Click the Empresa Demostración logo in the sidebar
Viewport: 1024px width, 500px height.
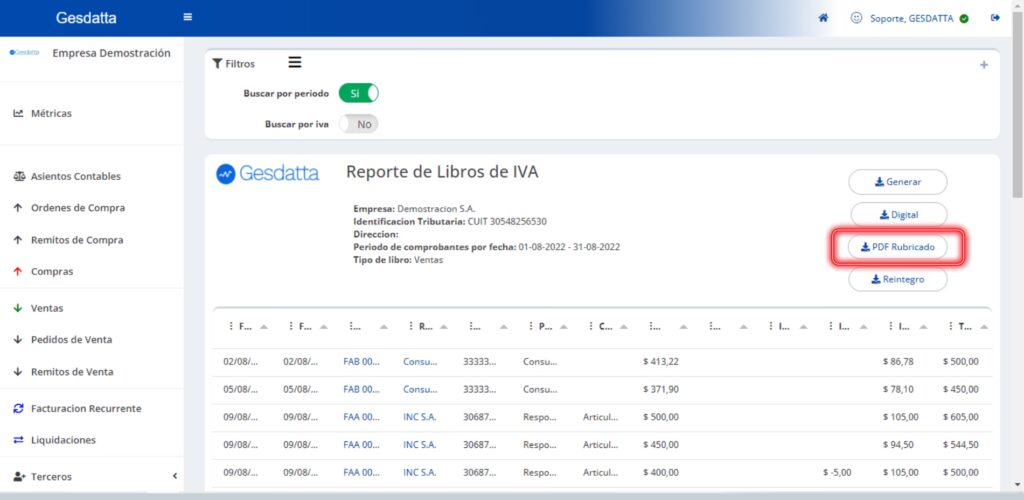click(25, 53)
